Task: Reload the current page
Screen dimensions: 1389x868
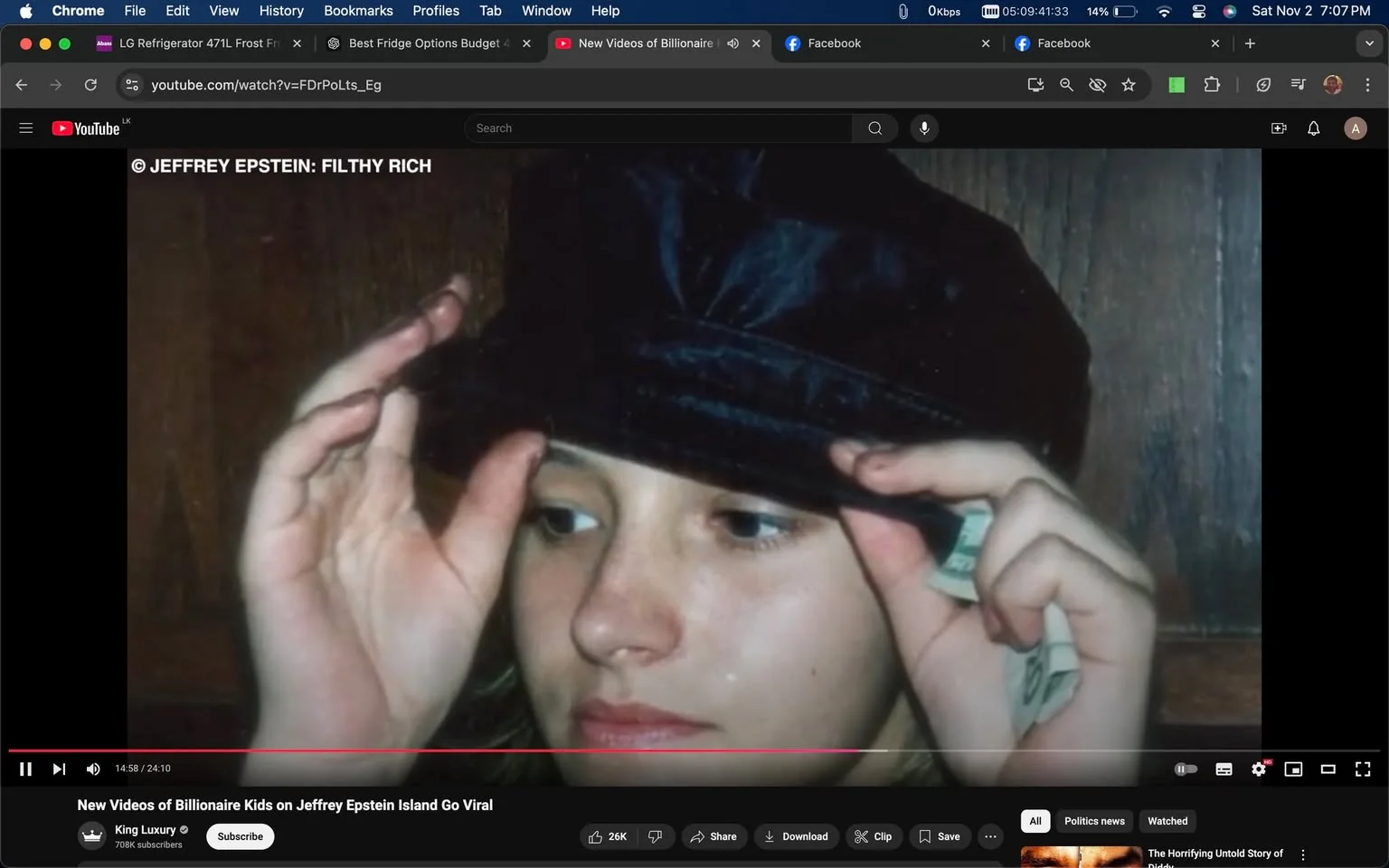Action: [x=90, y=85]
